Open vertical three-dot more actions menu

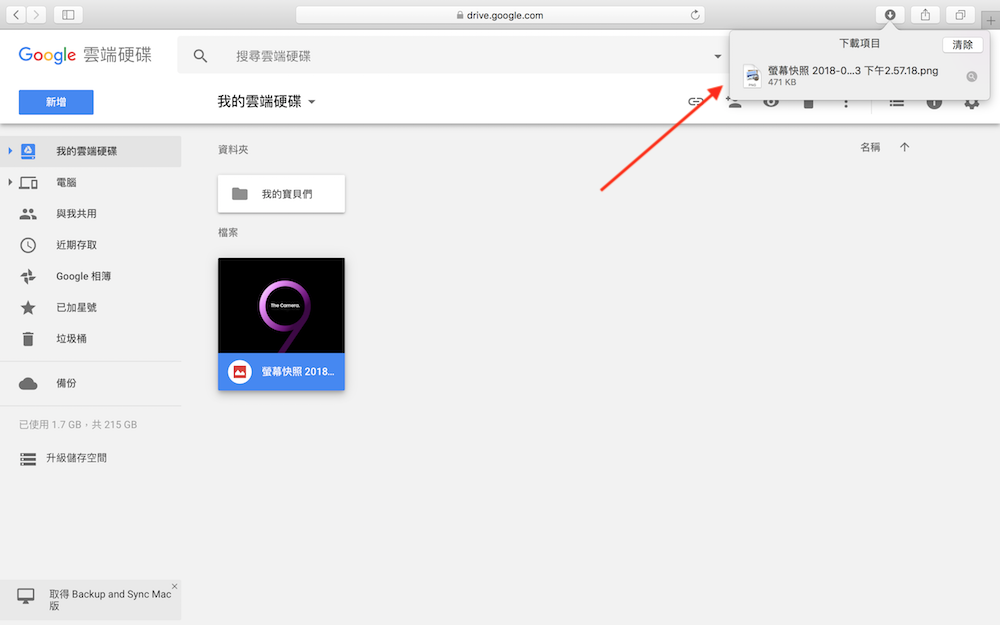point(846,103)
